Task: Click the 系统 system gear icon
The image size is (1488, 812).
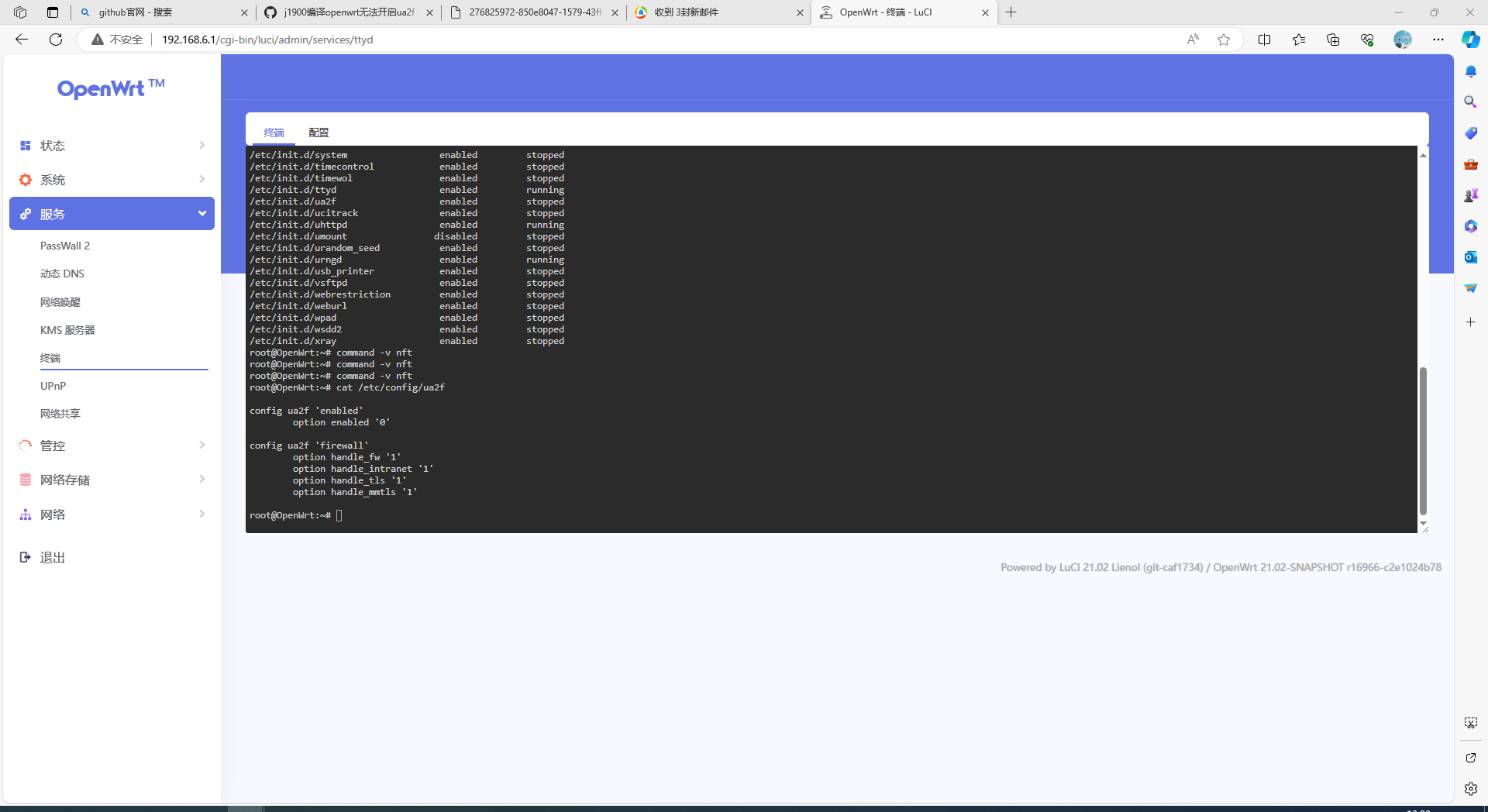Action: pyautogui.click(x=24, y=180)
